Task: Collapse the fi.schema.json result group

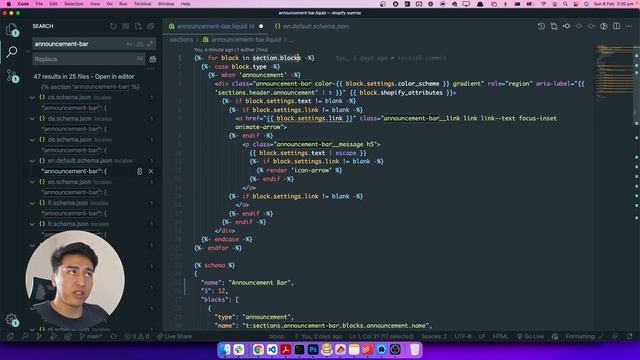Action: click(x=32, y=203)
